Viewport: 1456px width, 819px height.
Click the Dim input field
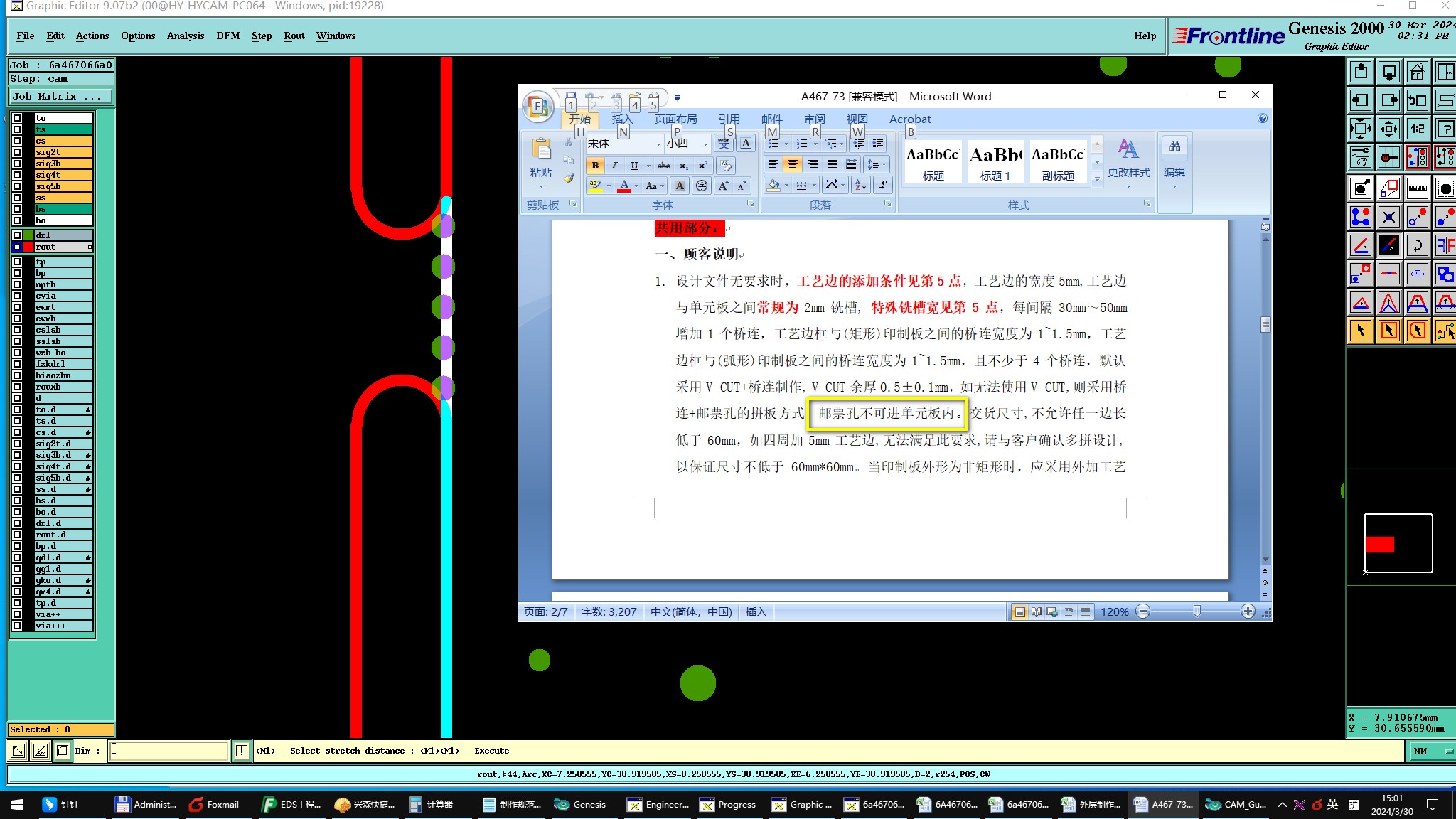click(169, 751)
